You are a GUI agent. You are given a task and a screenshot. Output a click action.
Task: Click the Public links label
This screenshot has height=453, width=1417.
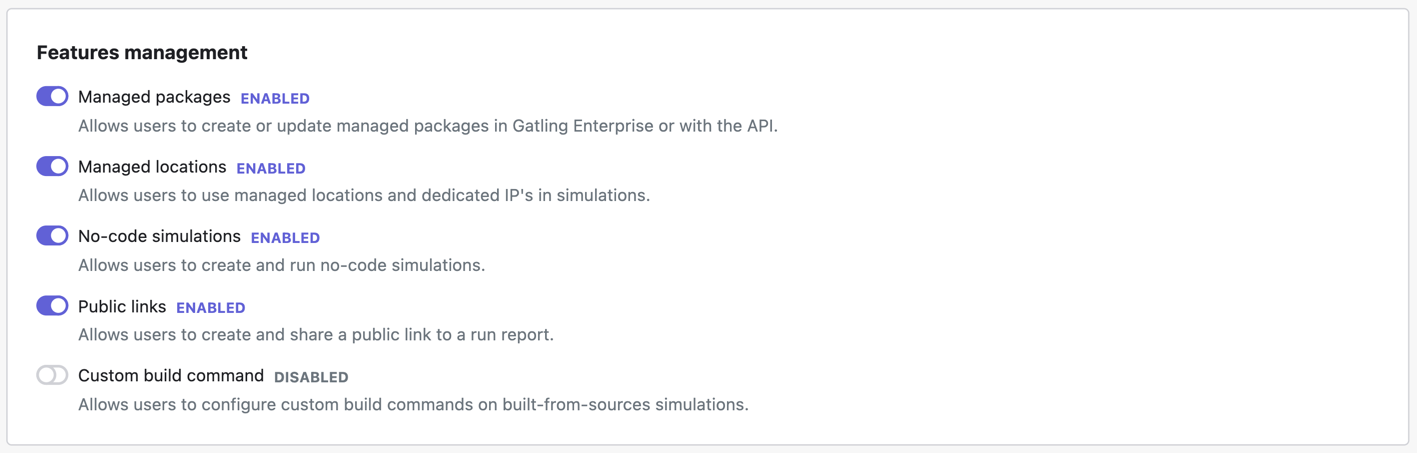(122, 306)
